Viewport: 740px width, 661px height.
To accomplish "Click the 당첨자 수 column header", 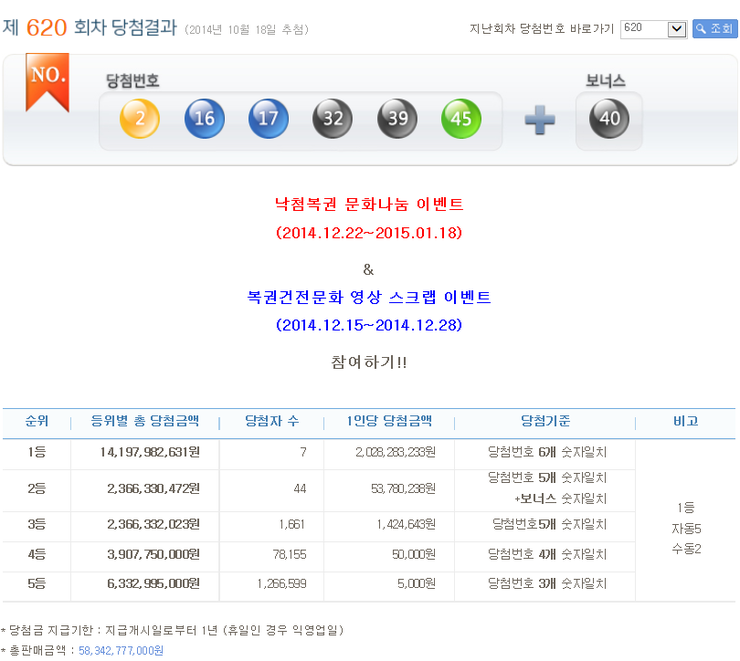I will (x=272, y=421).
